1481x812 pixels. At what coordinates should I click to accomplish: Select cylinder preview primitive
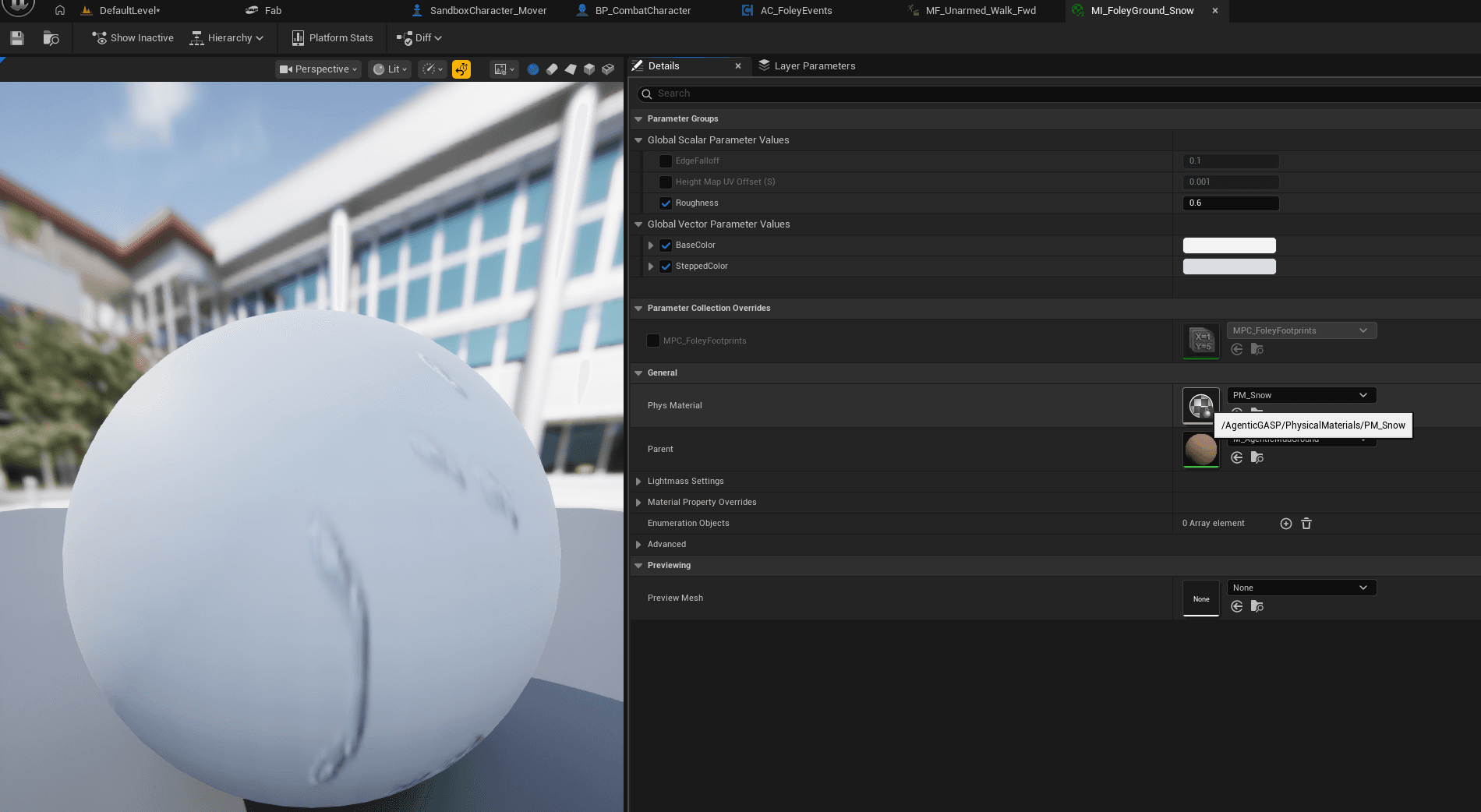[552, 69]
